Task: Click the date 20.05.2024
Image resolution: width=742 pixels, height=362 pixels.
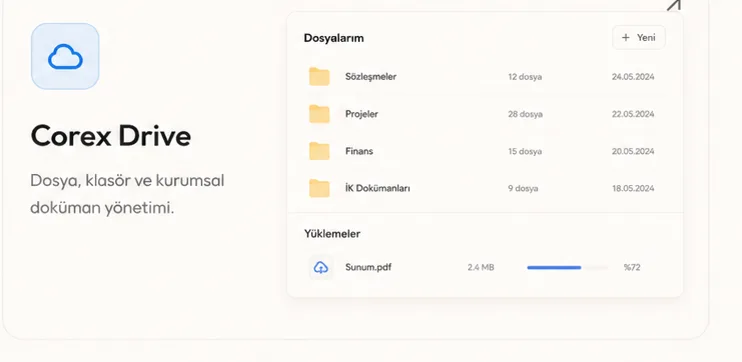Action: tap(633, 151)
